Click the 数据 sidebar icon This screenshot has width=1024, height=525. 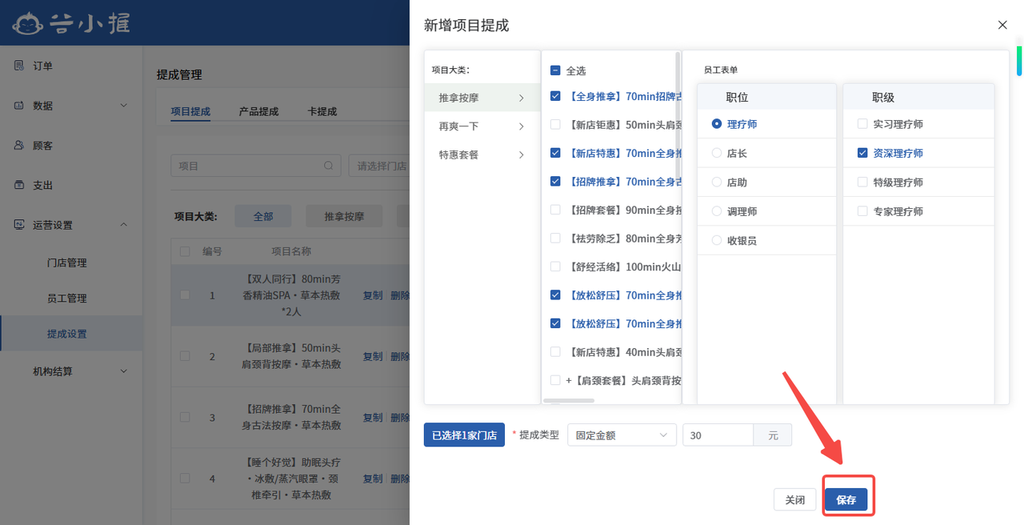click(x=19, y=105)
